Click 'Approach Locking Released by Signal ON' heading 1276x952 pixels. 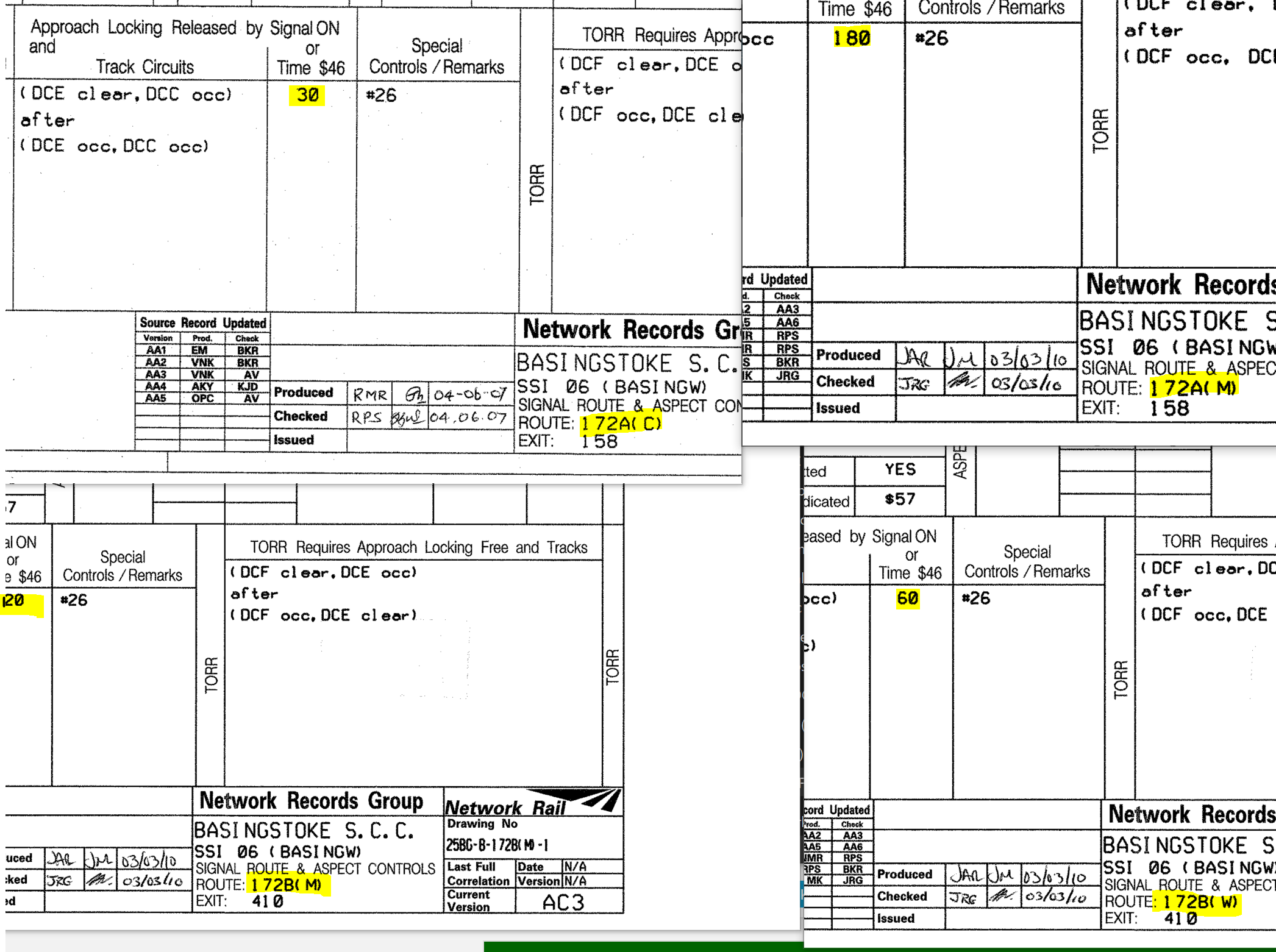(185, 28)
